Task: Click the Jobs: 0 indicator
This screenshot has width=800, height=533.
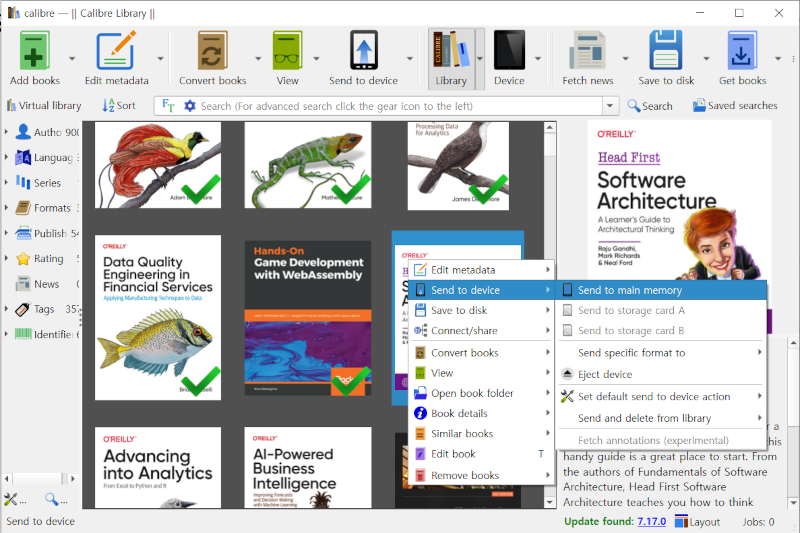Action: (758, 522)
